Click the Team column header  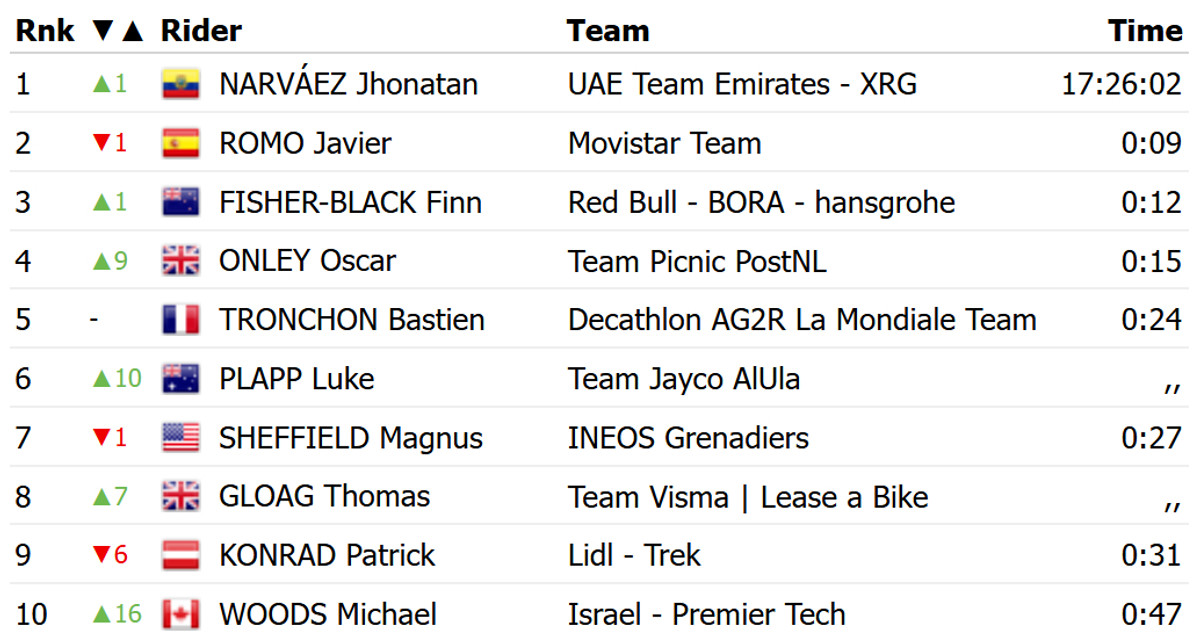tap(608, 31)
